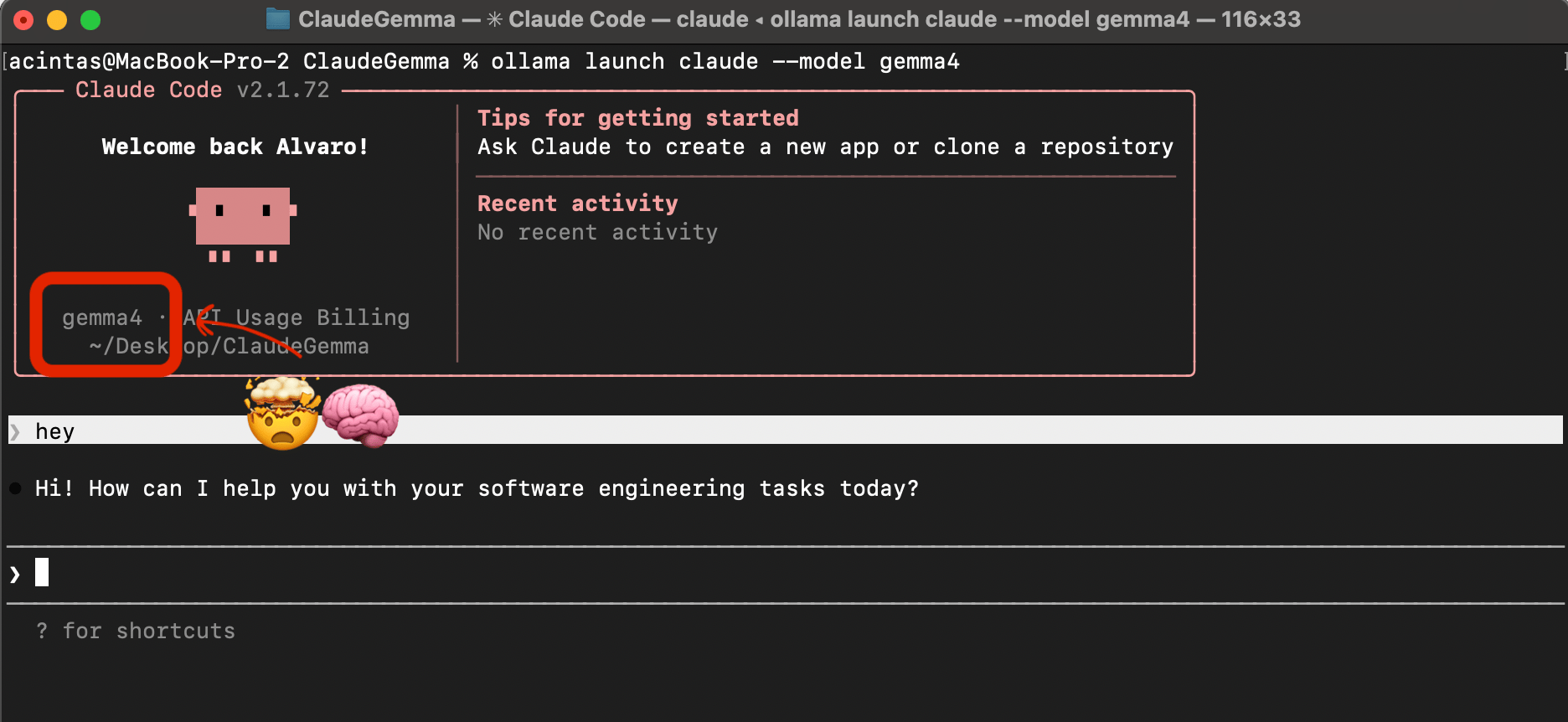Click the 'ollama launch claude --model gemma4' command

coord(725,61)
